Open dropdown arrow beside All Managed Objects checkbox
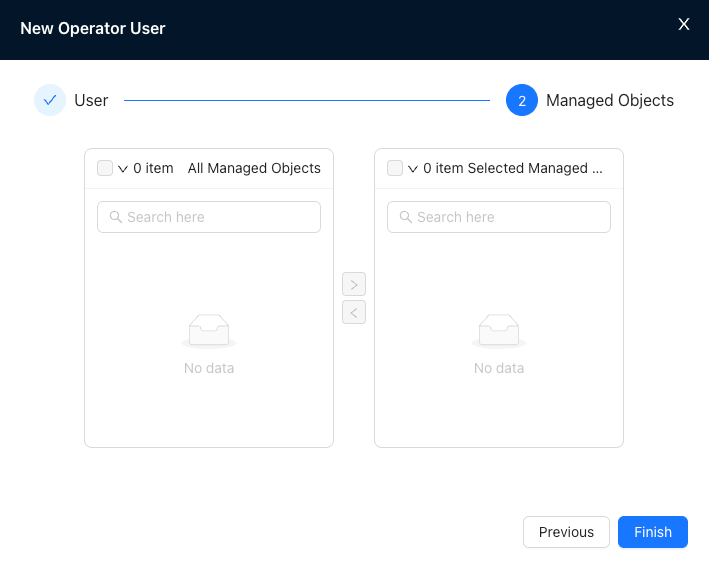709x563 pixels. coord(123,169)
